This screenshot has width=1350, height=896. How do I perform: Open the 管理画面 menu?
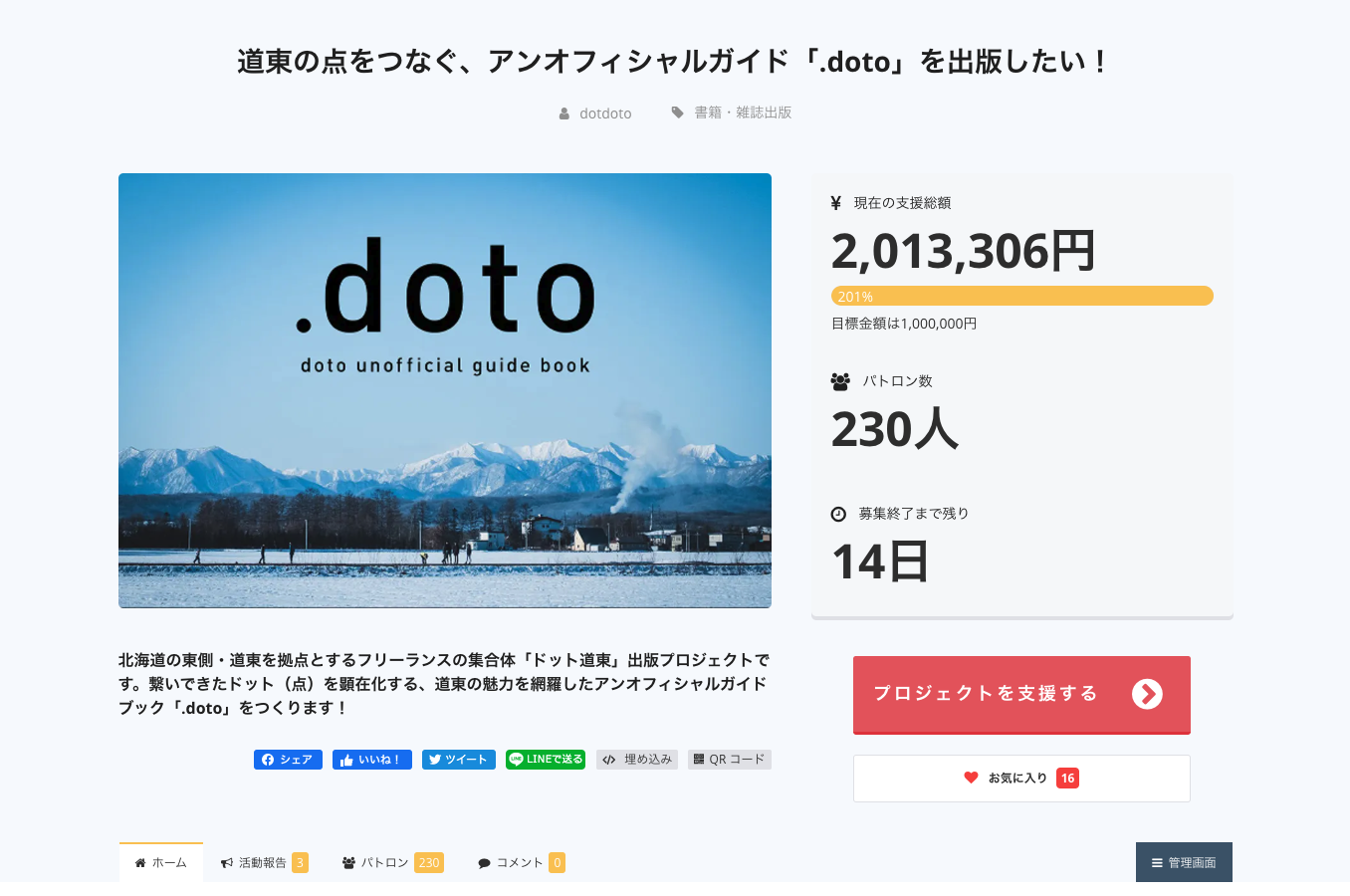point(1184,863)
